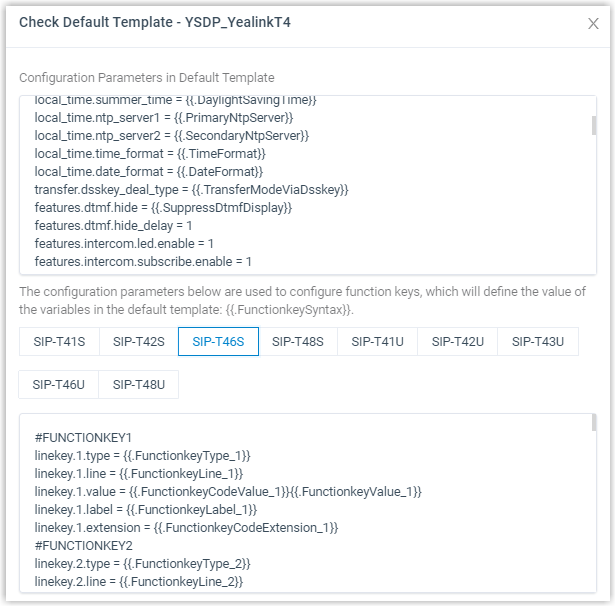
Task: Click the features.intercom.led.enable line
Action: [124, 244]
